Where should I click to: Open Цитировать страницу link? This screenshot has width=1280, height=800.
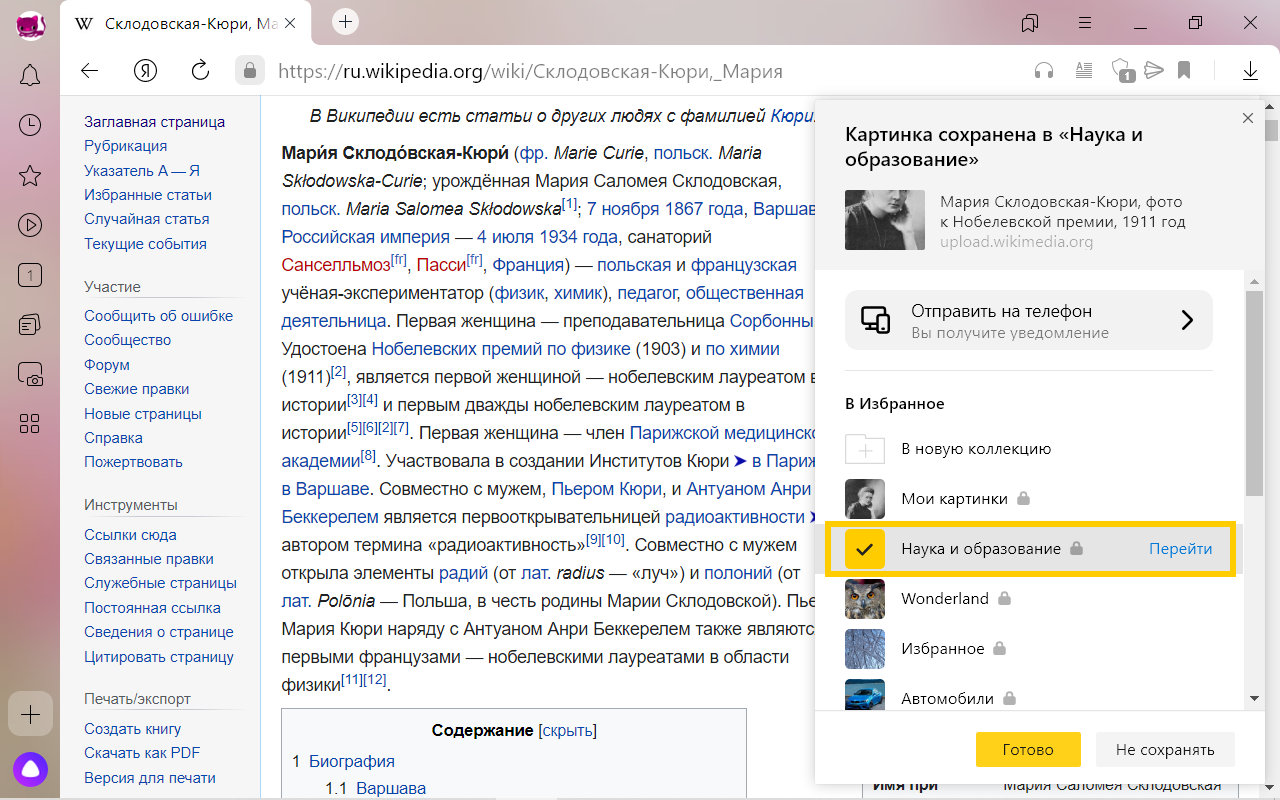coord(159,657)
